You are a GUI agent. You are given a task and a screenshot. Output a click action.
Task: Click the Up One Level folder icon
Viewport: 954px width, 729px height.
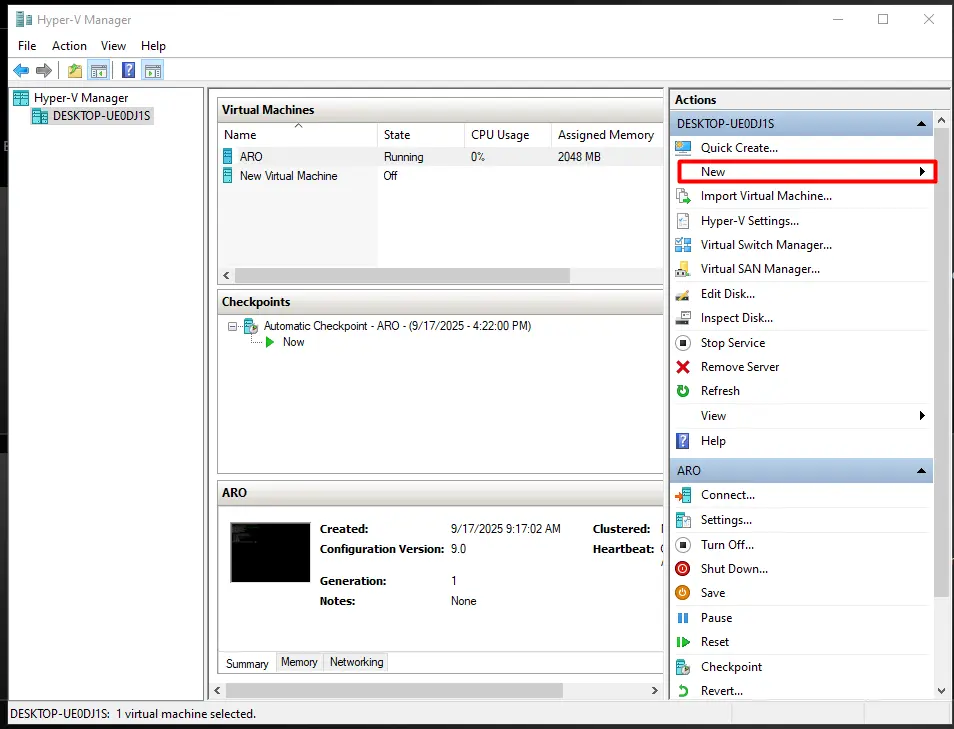point(75,71)
